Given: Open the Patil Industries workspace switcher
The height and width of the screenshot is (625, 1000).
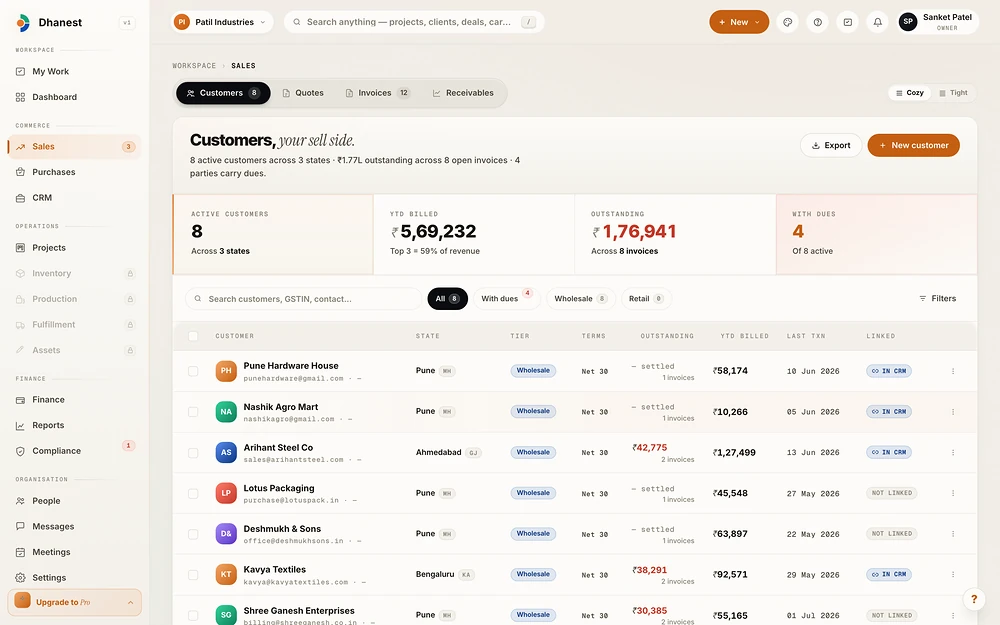Looking at the screenshot, I should point(222,22).
